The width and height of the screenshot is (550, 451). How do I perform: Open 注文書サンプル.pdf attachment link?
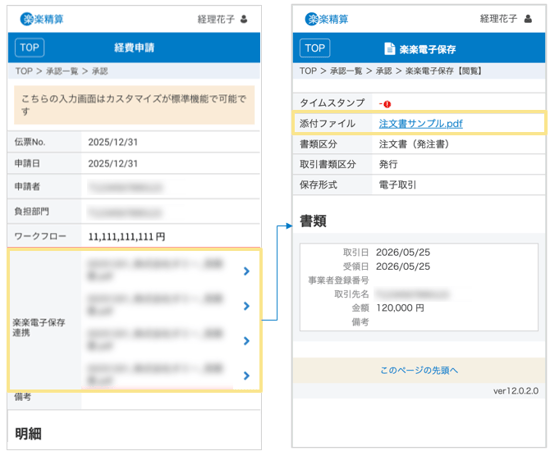(421, 123)
